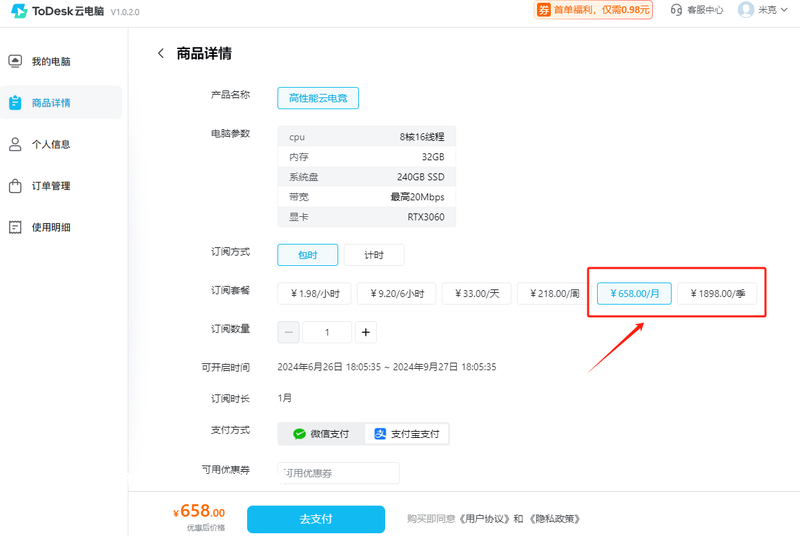Screen dimensions: 800x536
Task: Increase quantity with plus button
Action: tap(366, 332)
